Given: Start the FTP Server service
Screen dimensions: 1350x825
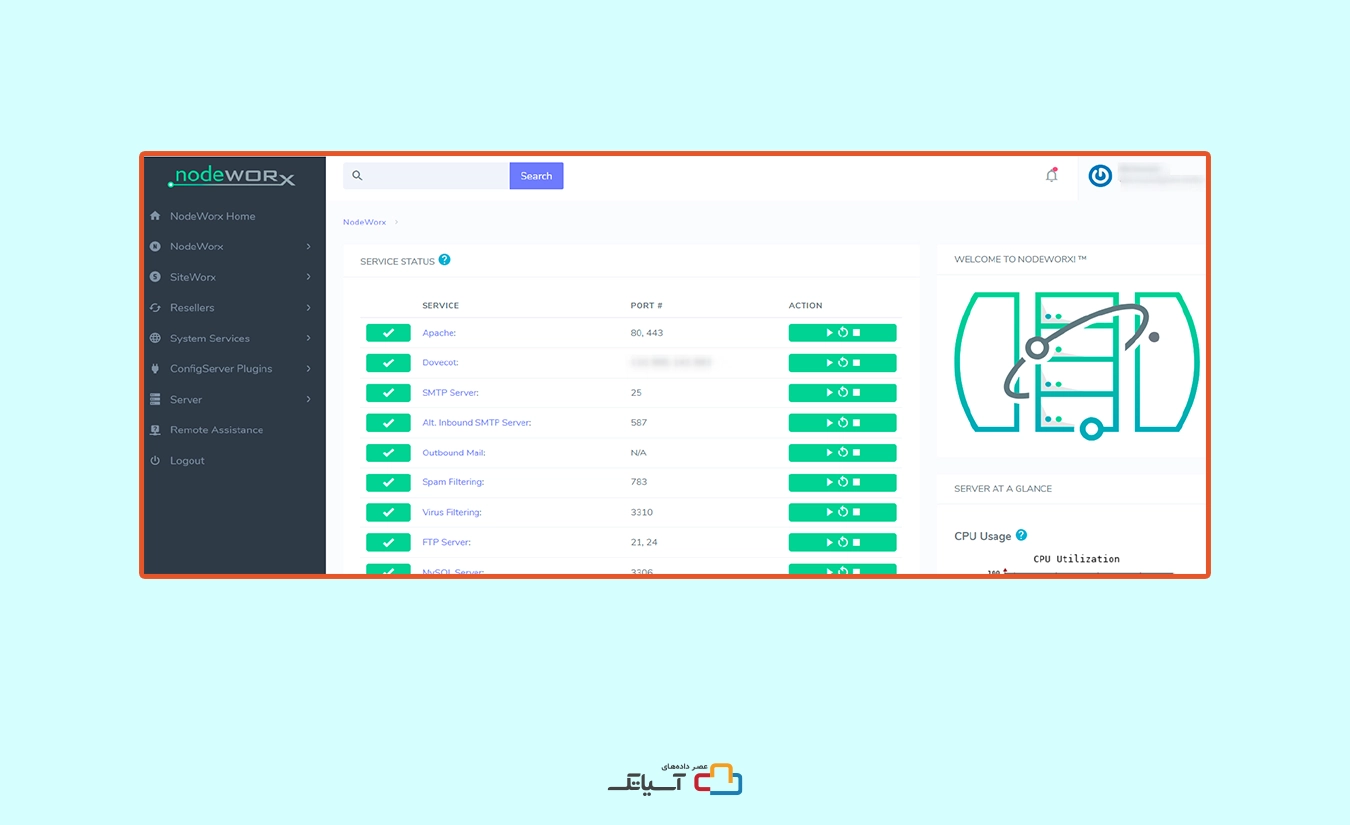Looking at the screenshot, I should pos(829,542).
